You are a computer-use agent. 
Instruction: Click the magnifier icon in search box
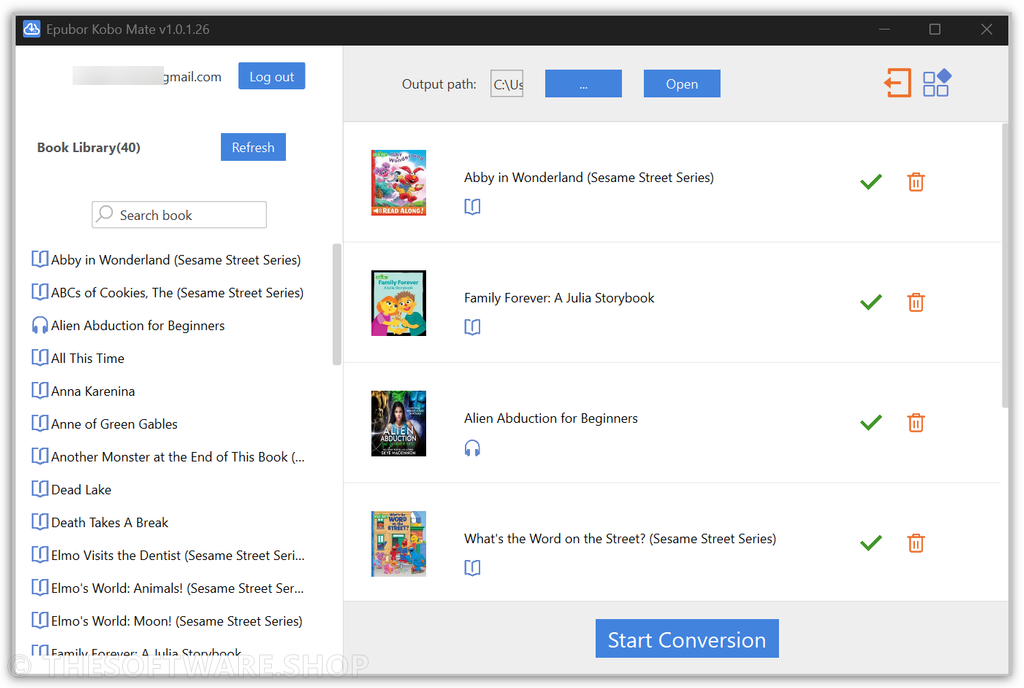[x=104, y=214]
